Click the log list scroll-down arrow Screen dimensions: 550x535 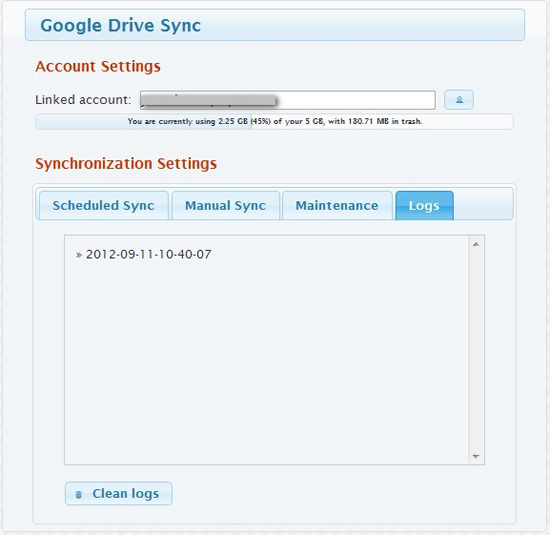coord(476,456)
